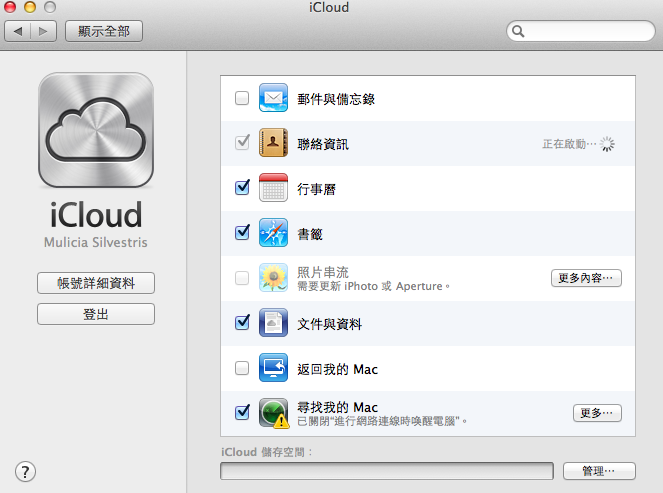Viewport: 663px width, 493px height.
Task: Click the 登出 sign out button
Action: 96,314
